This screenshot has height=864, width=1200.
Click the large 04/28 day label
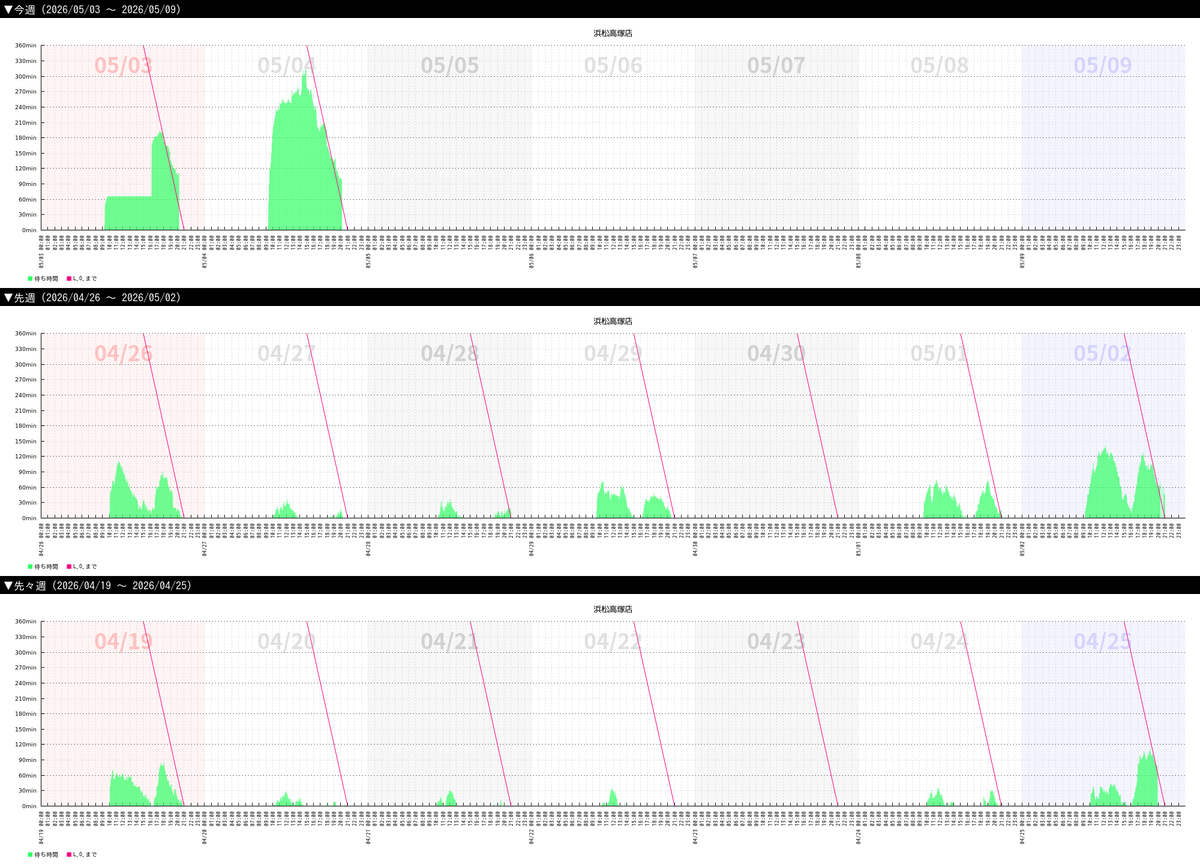[x=450, y=354]
